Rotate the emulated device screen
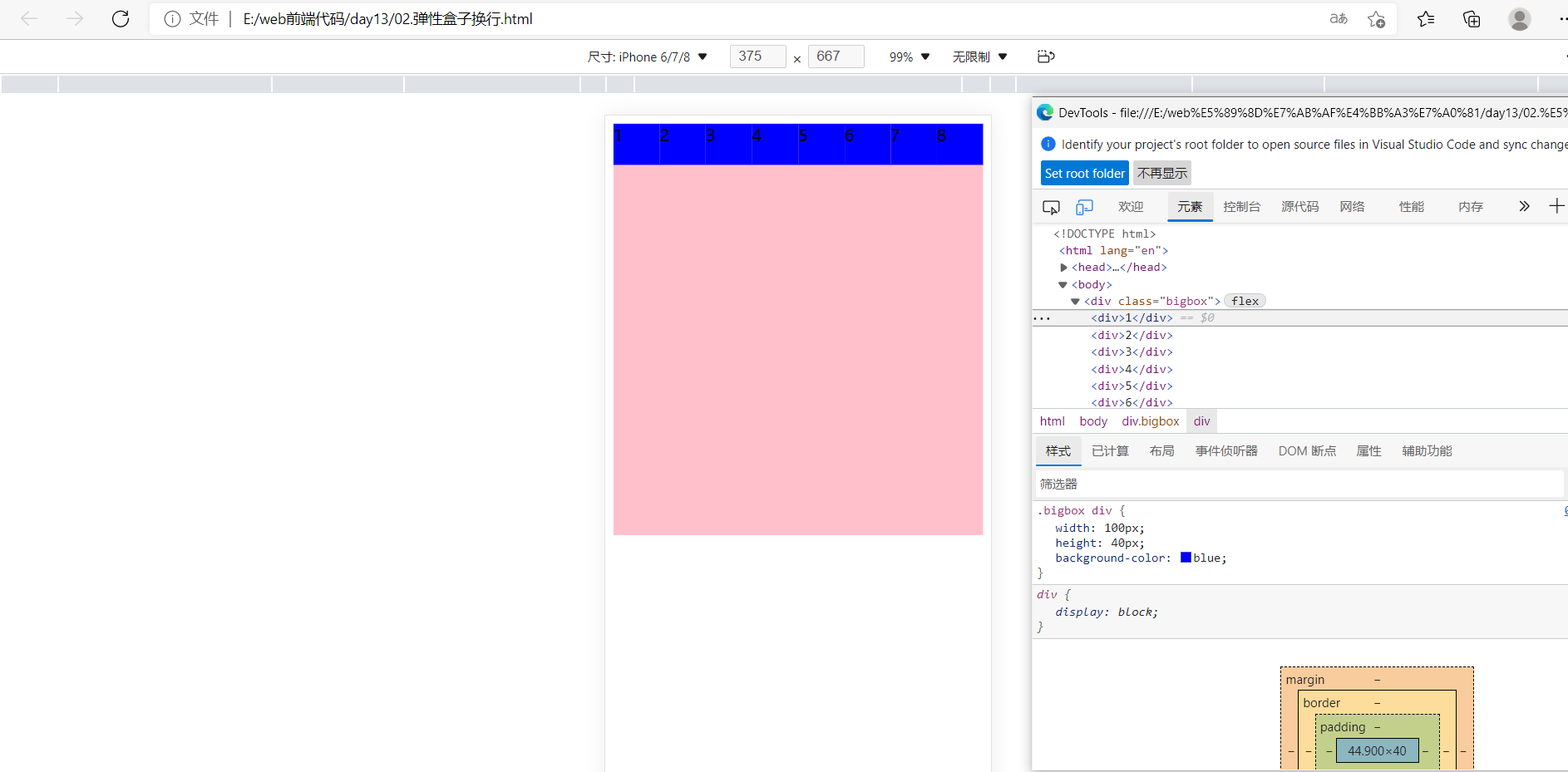This screenshot has width=1568, height=772. [1046, 57]
